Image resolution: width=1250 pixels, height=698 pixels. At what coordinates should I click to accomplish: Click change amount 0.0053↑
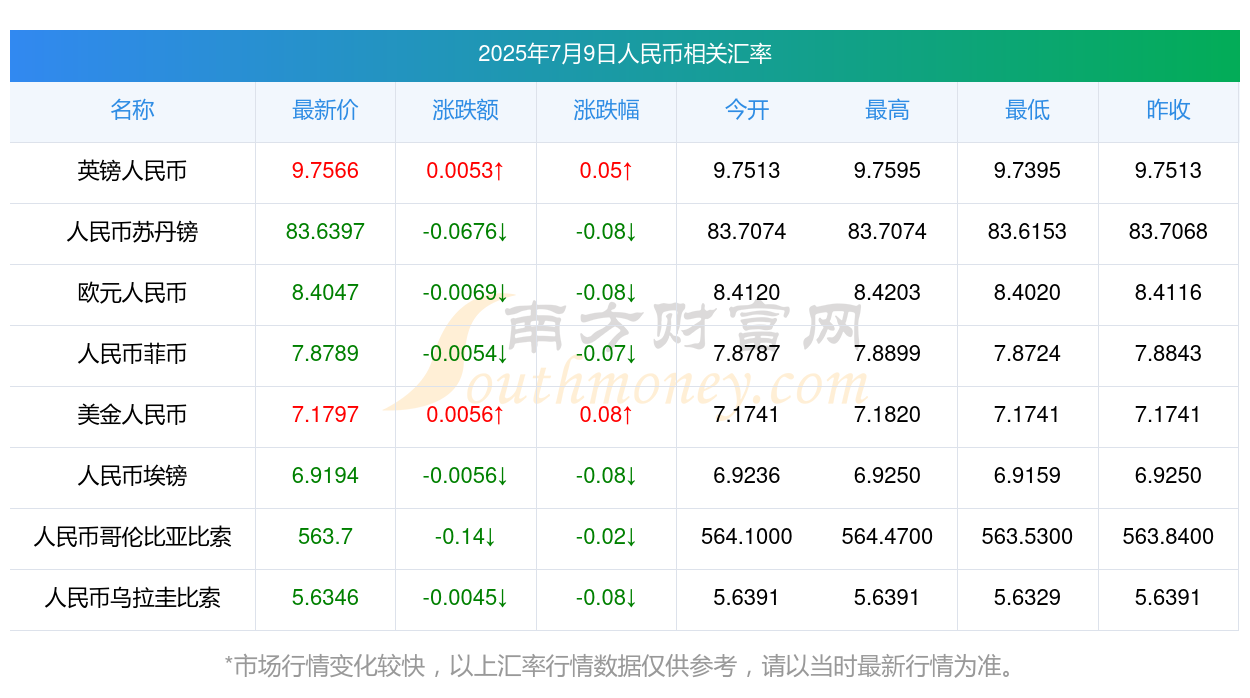pyautogui.click(x=466, y=171)
